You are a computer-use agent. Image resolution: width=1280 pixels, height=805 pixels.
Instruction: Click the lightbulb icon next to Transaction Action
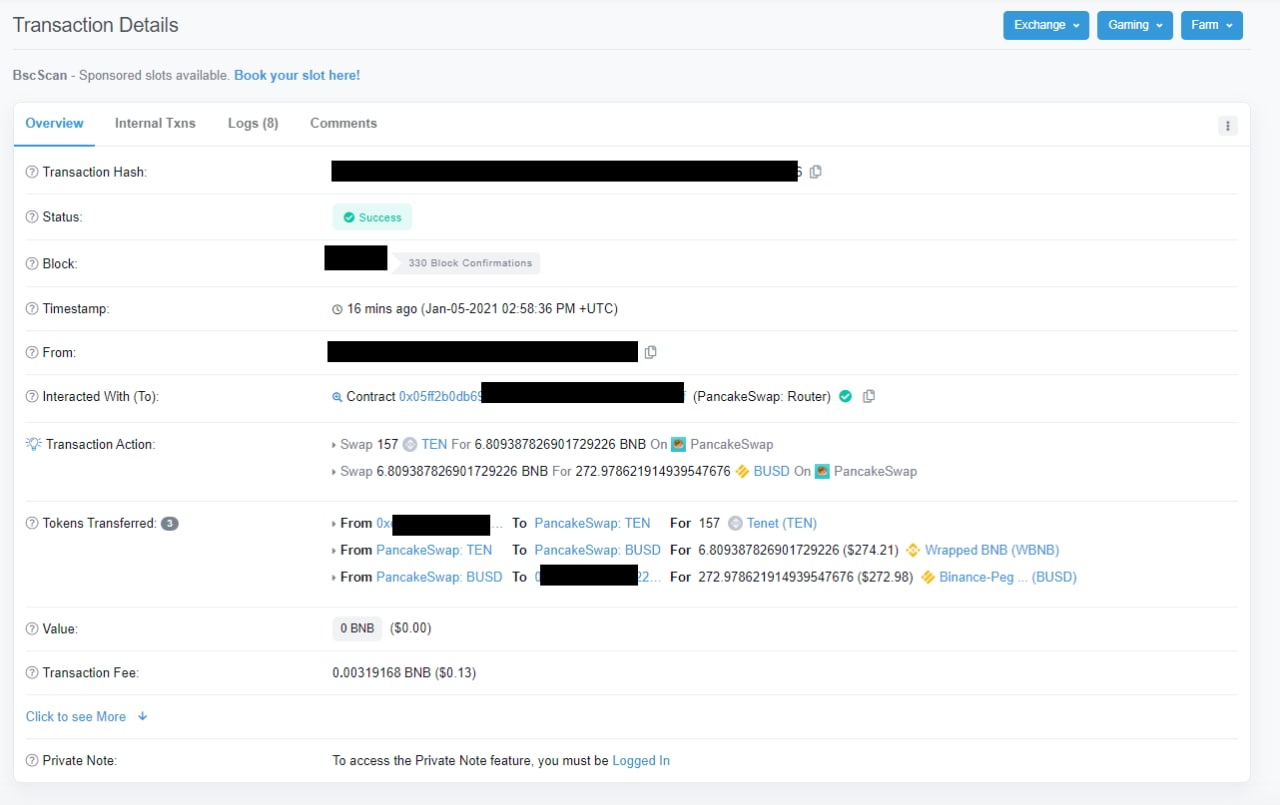pyautogui.click(x=33, y=444)
